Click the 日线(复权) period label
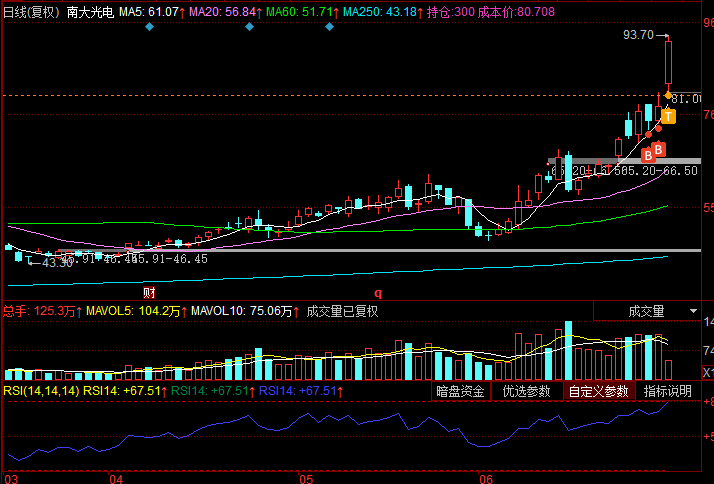 click(x=31, y=12)
